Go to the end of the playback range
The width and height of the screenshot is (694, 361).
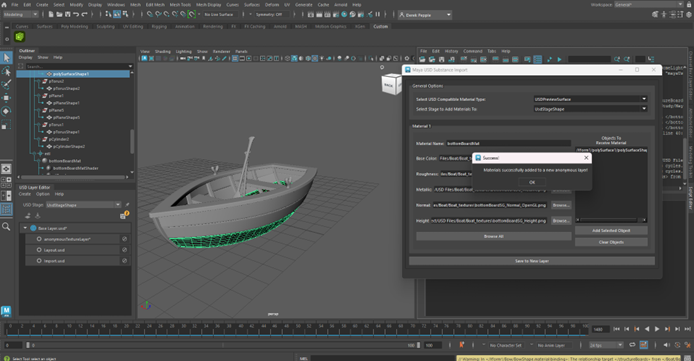tap(687, 329)
